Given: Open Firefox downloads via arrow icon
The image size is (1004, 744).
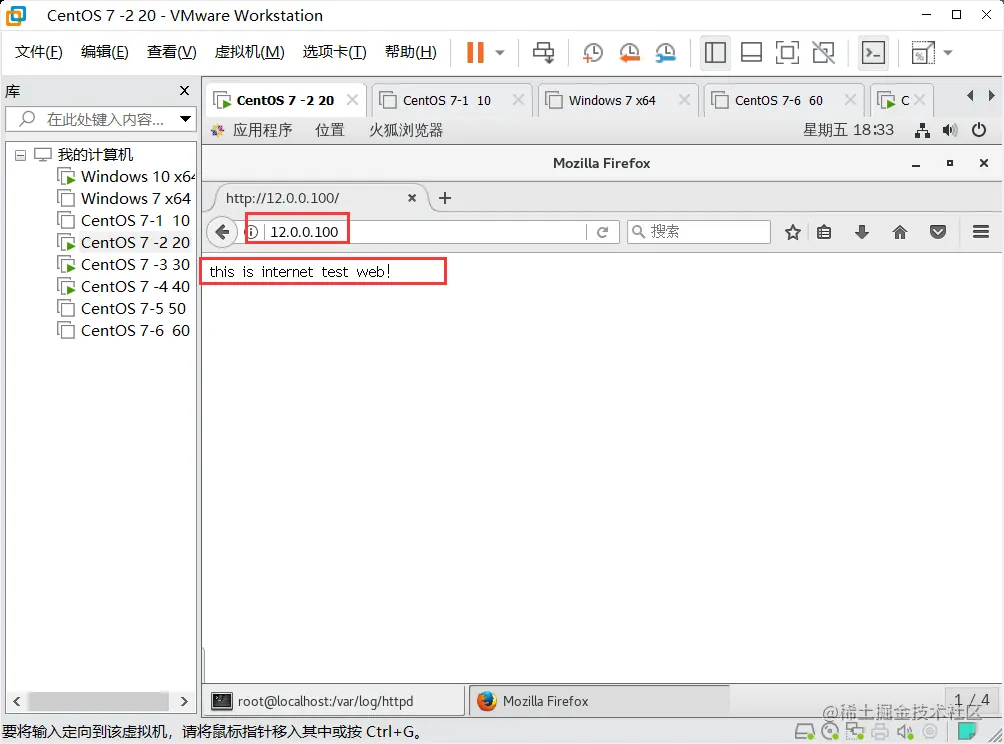Looking at the screenshot, I should [861, 231].
